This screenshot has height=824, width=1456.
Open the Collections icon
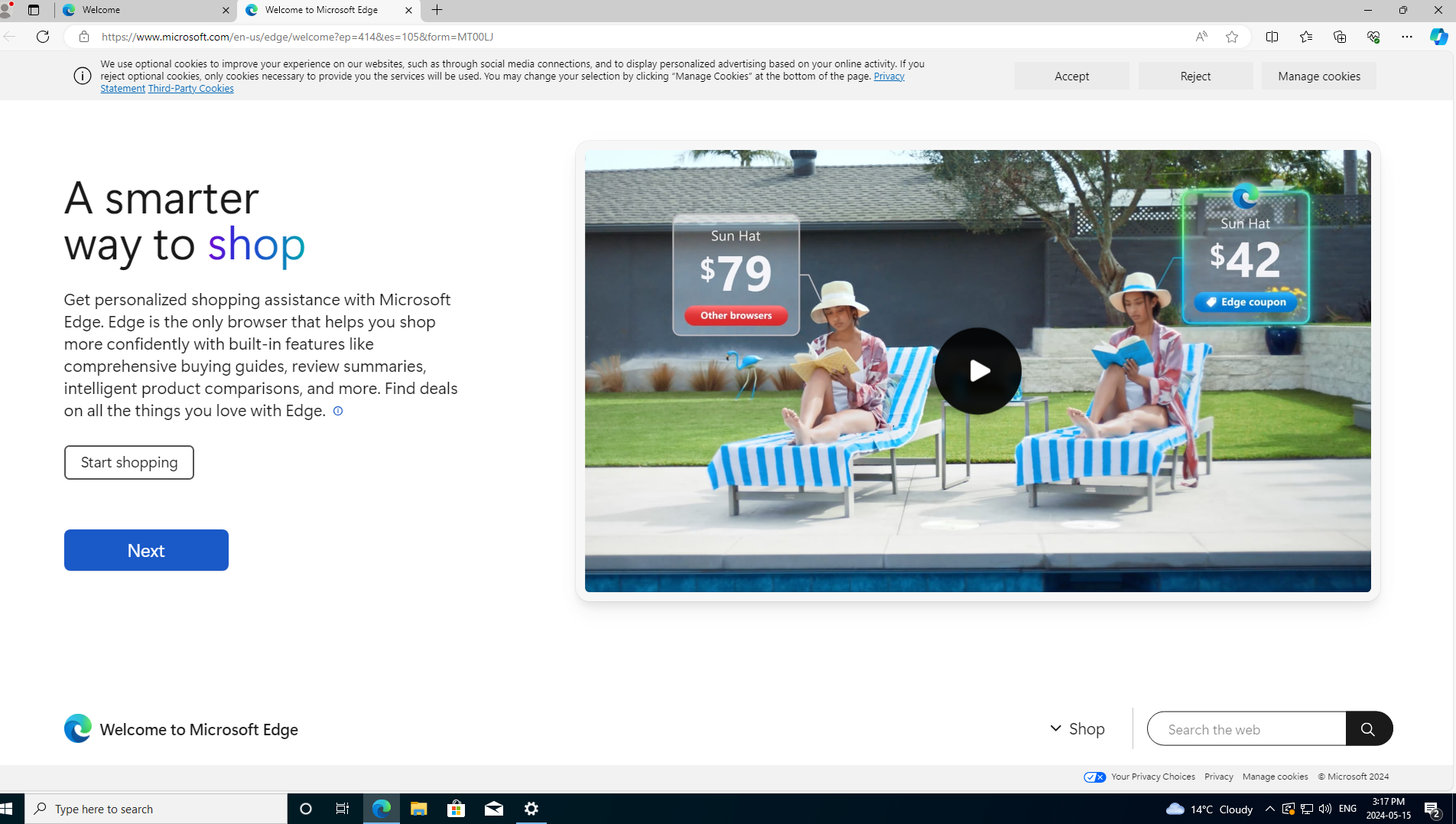(1339, 37)
